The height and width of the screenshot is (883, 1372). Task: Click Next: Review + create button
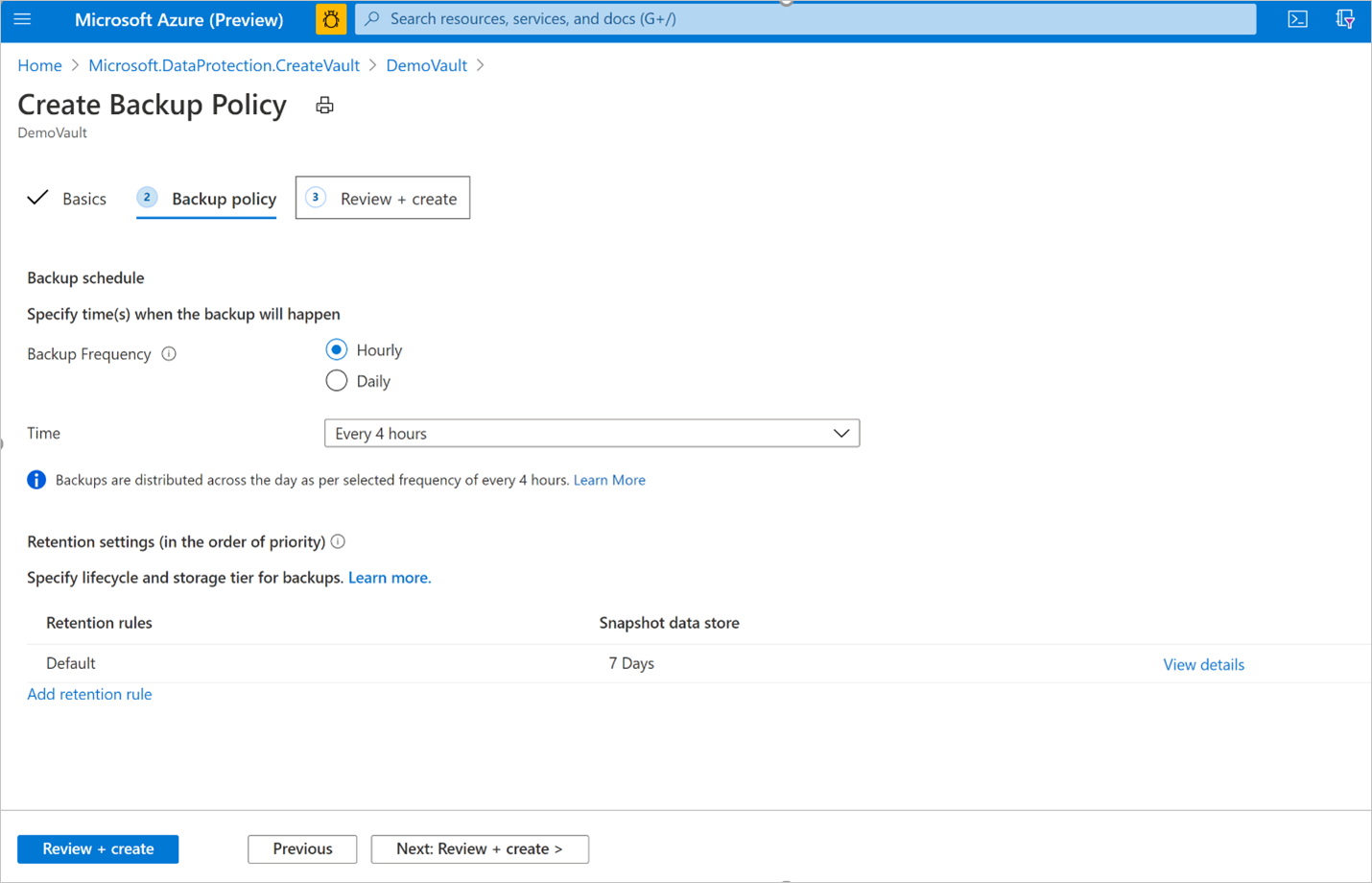[480, 849]
